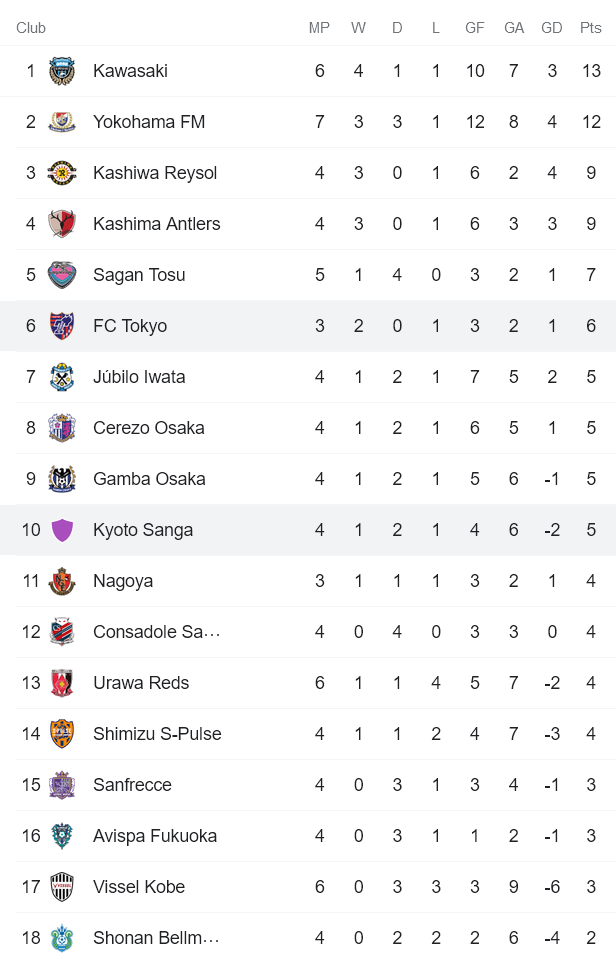Click the Kashiwa Reysol crest
This screenshot has width=616, height=972.
pyautogui.click(x=64, y=172)
